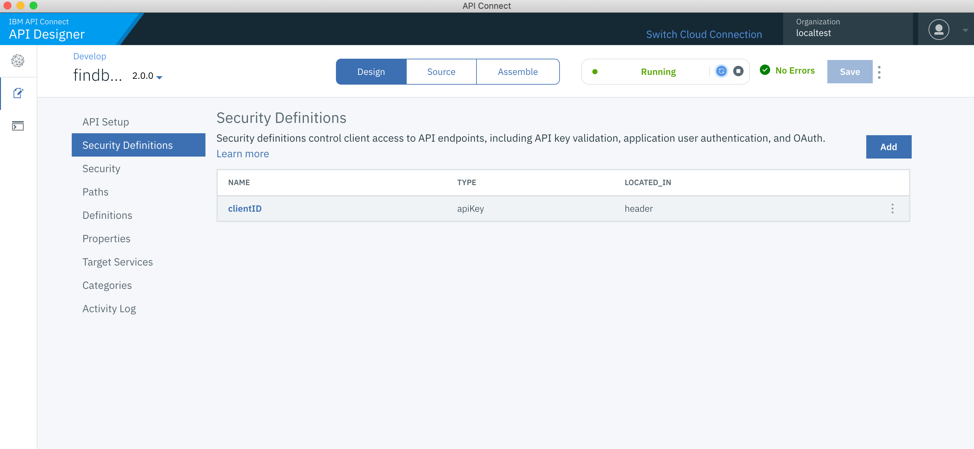Open more options menu beside Save
Viewport: 974px width, 449px height.
click(879, 72)
